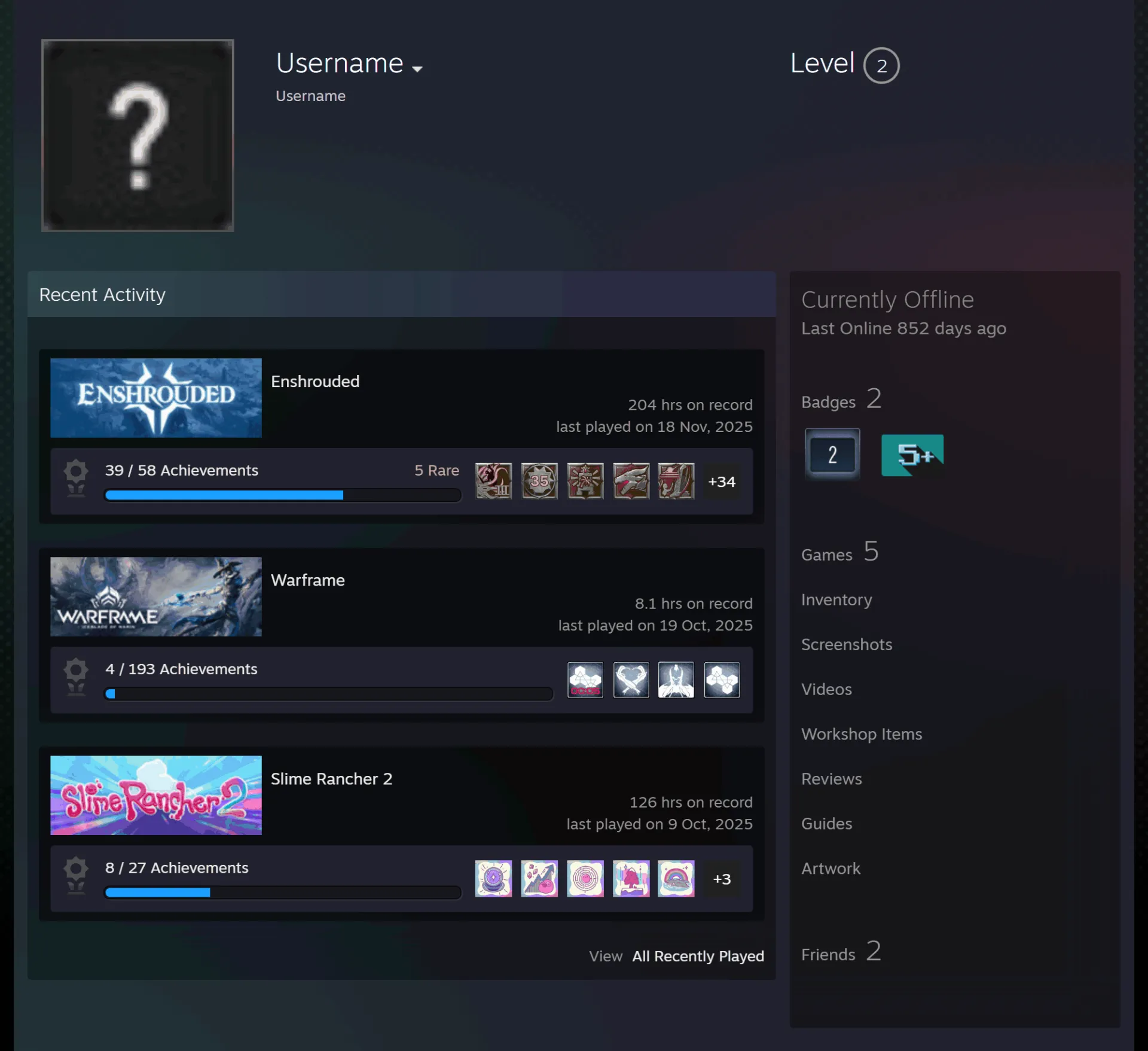The height and width of the screenshot is (1051, 1148).
Task: View All Recently Played games
Action: click(x=698, y=956)
